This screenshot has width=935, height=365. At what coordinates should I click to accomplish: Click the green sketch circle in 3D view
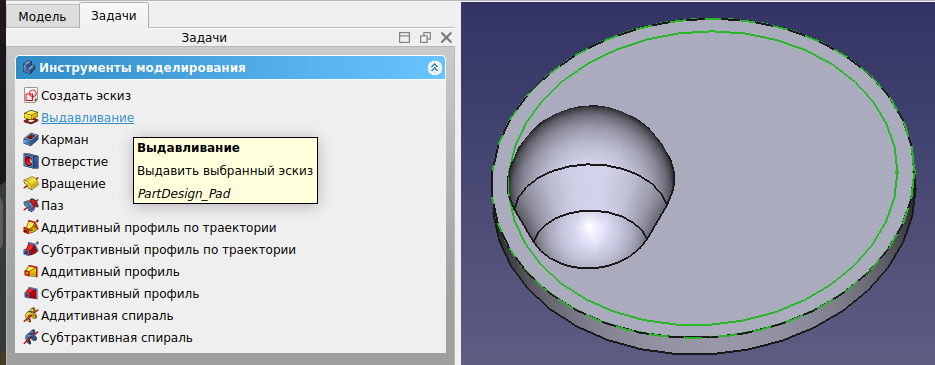click(897, 172)
